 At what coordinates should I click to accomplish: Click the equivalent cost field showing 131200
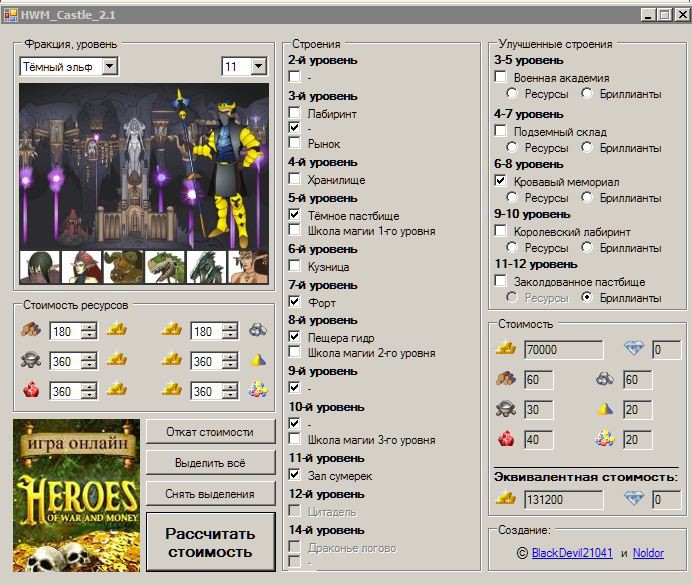coord(563,500)
